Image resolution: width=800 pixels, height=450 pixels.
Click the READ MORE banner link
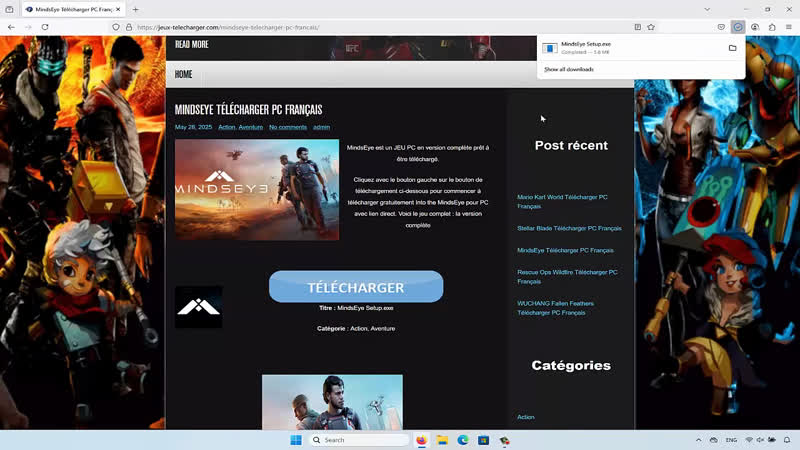pos(191,44)
